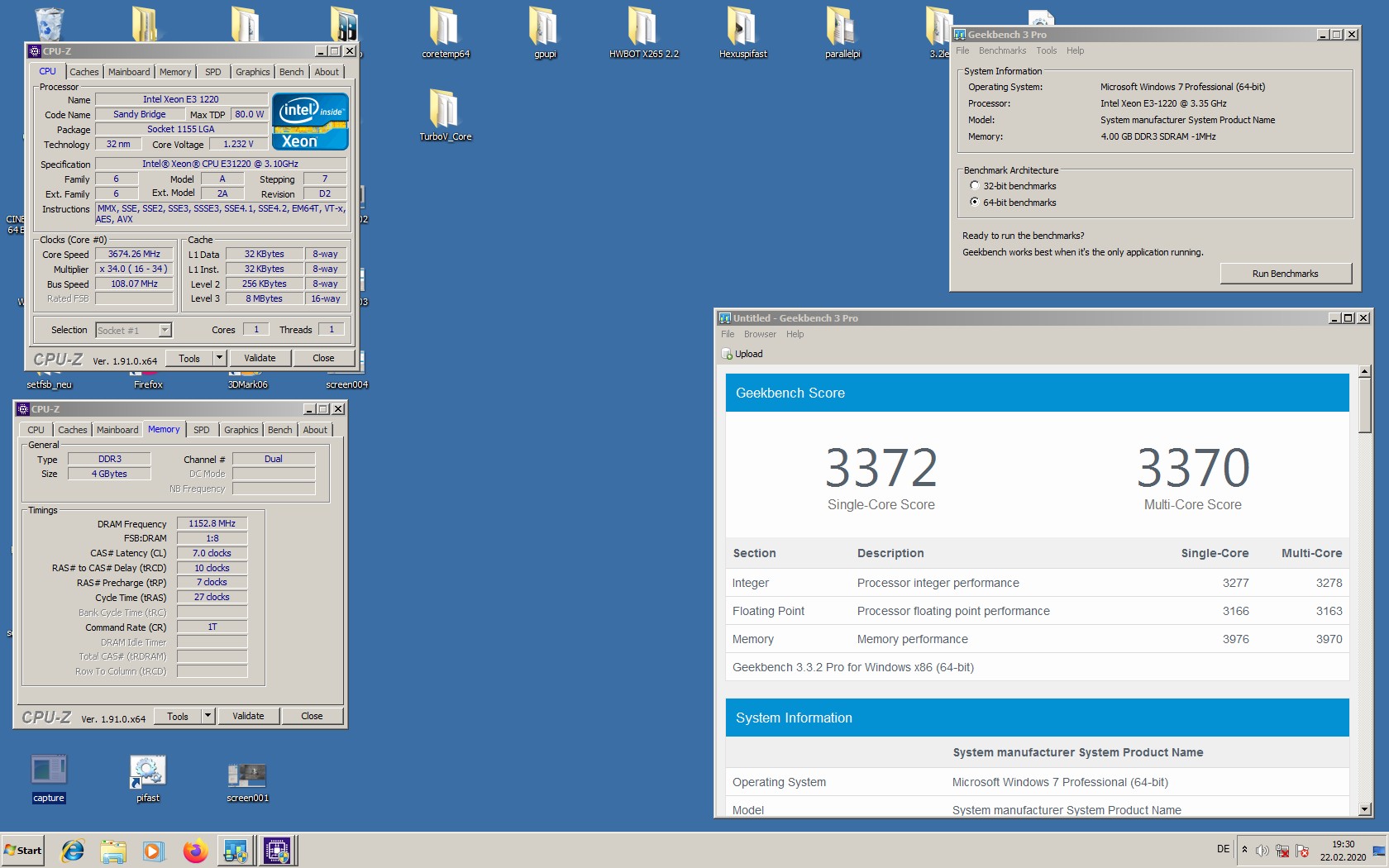Launch Internet Explorer from taskbar
1389x868 pixels.
pos(73,850)
